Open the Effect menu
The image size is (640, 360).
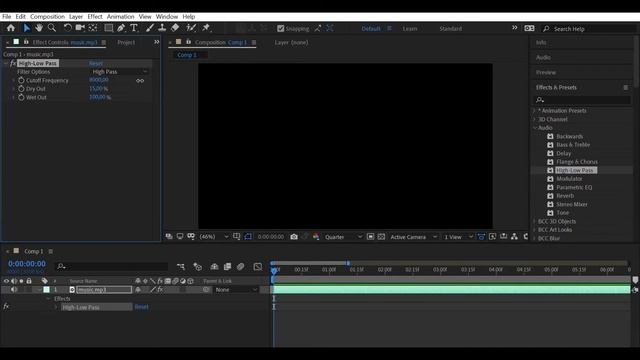pyautogui.click(x=95, y=17)
